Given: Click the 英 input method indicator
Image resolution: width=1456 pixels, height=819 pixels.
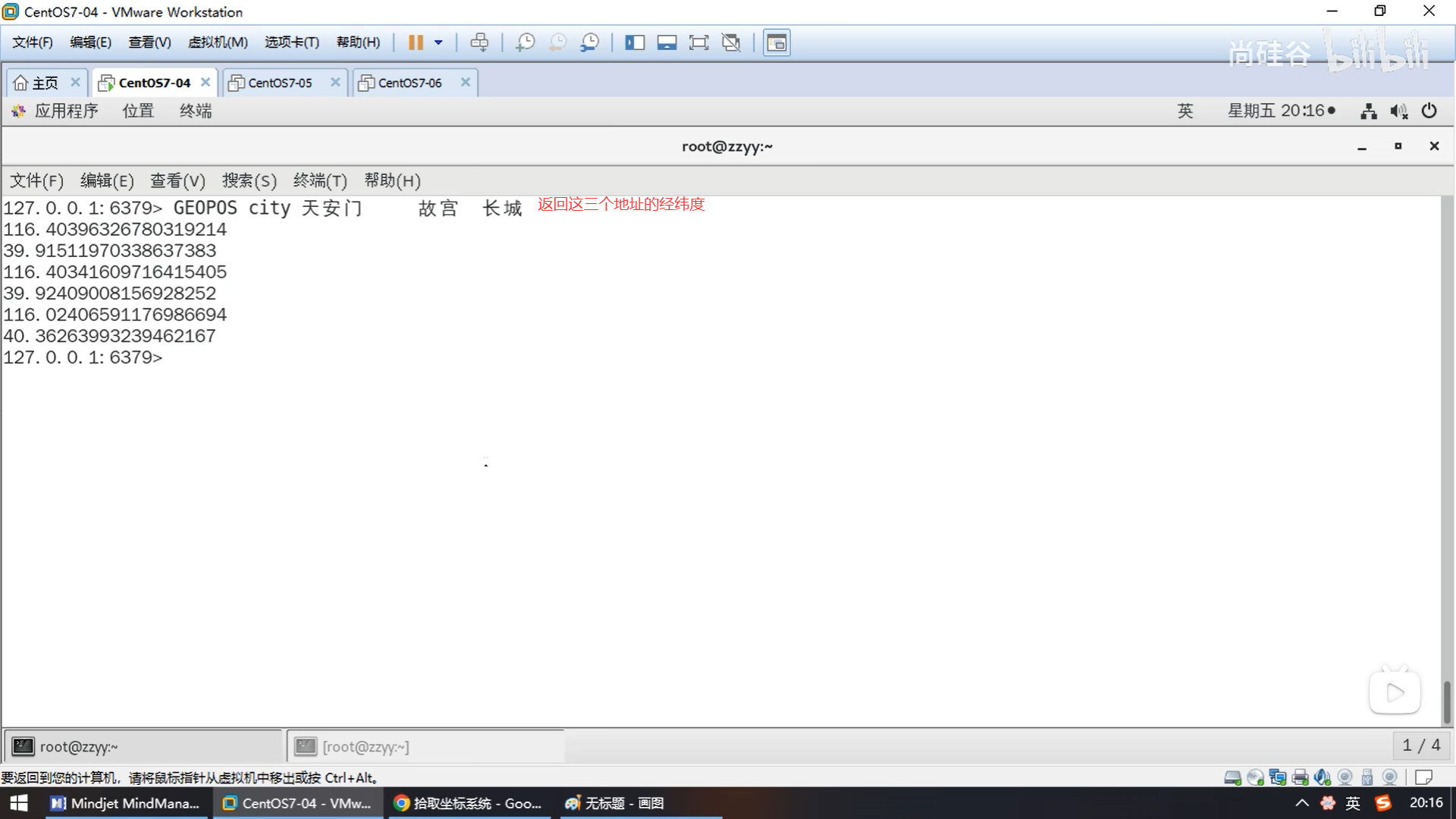Looking at the screenshot, I should click(1185, 111).
